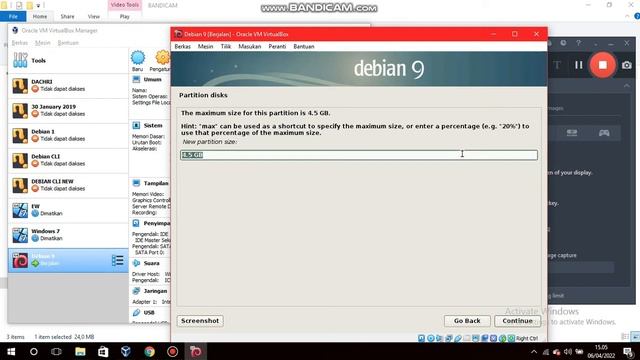Open Bantuan menu in Debian 9 VM window
Screen dimensions: 640x360
(x=304, y=47)
